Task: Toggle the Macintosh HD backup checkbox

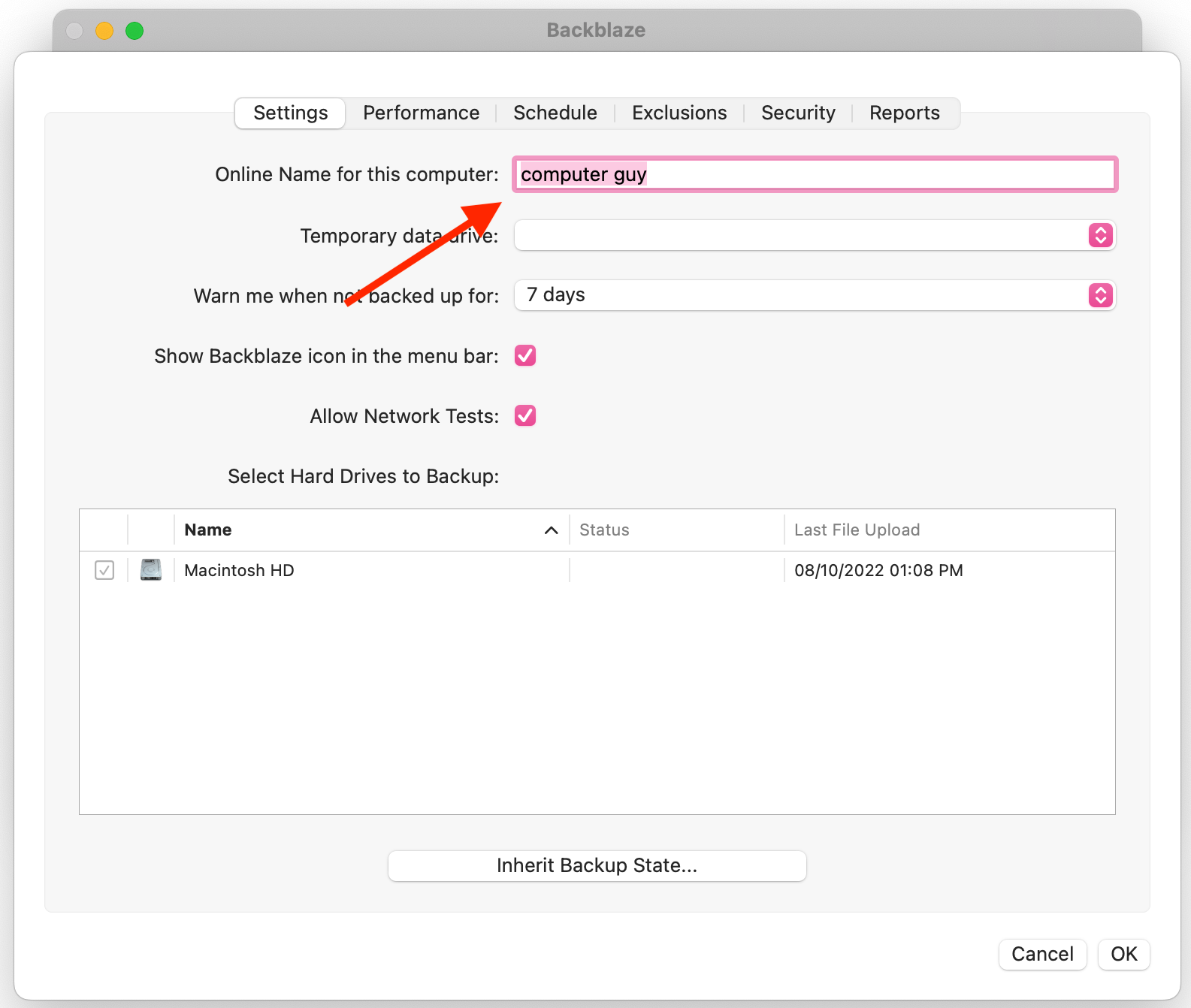Action: [104, 570]
